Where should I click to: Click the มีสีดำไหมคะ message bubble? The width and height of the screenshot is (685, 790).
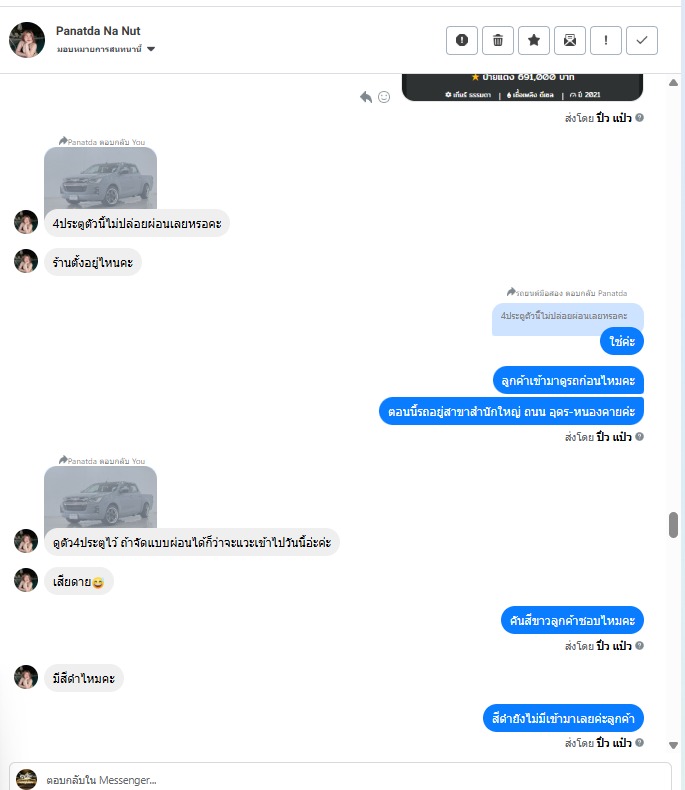pyautogui.click(x=84, y=678)
